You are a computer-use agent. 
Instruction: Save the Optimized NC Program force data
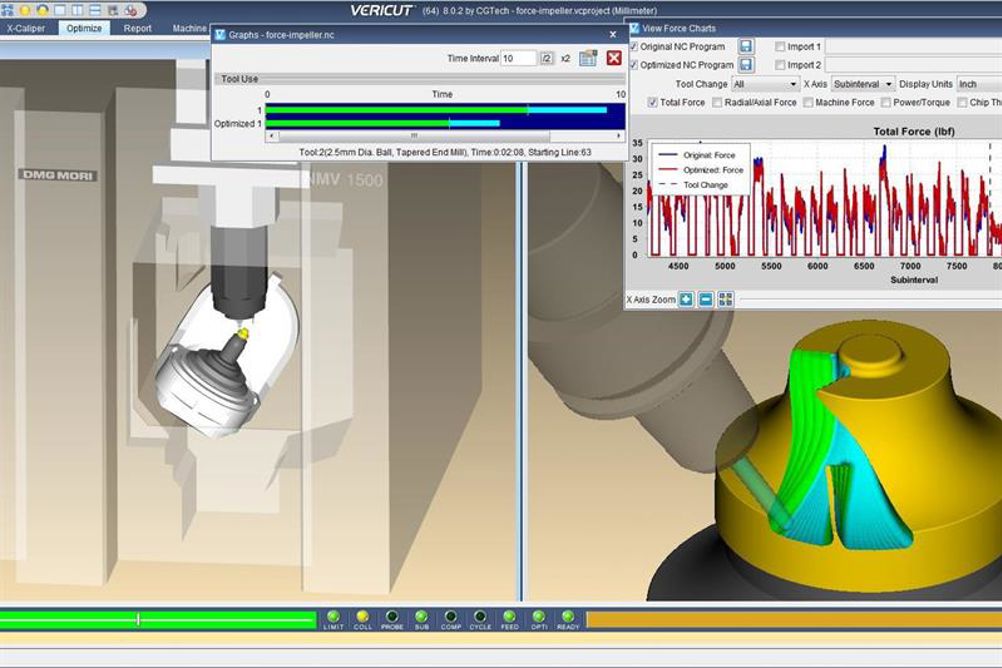coord(746,65)
